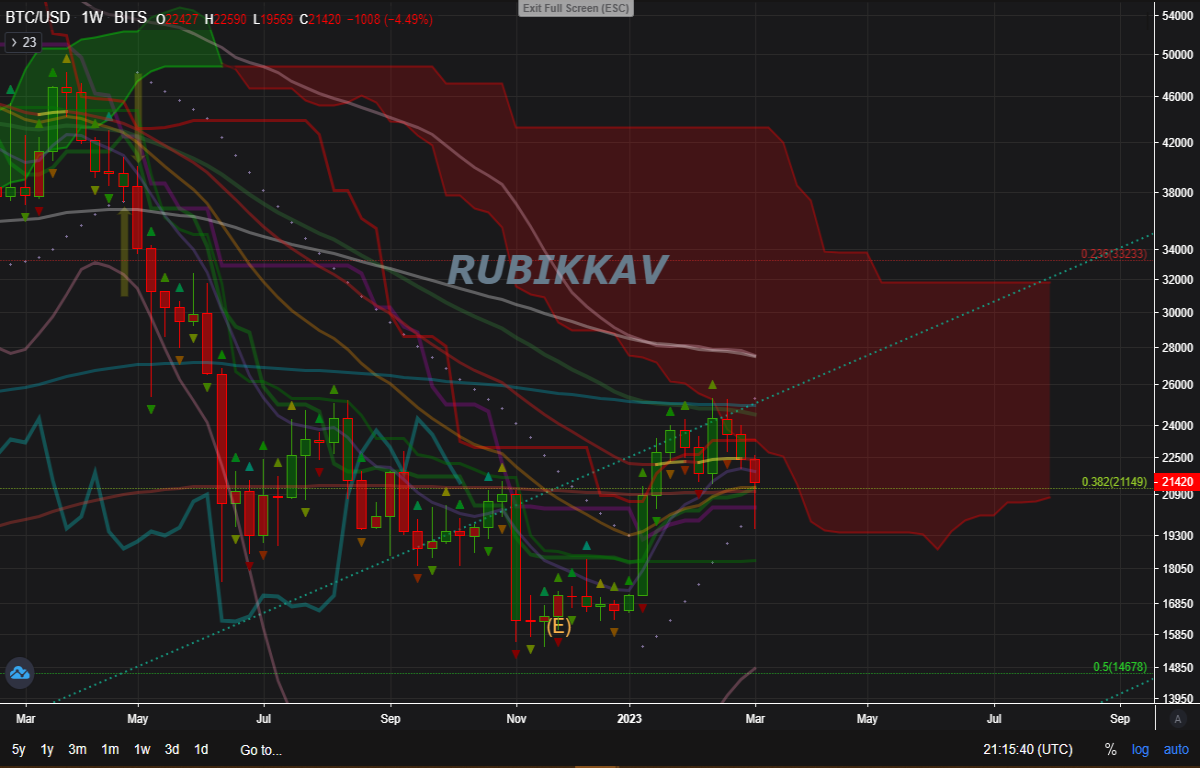The image size is (1200, 768).
Task: Click the close value C21420 in legend
Action: coord(318,19)
